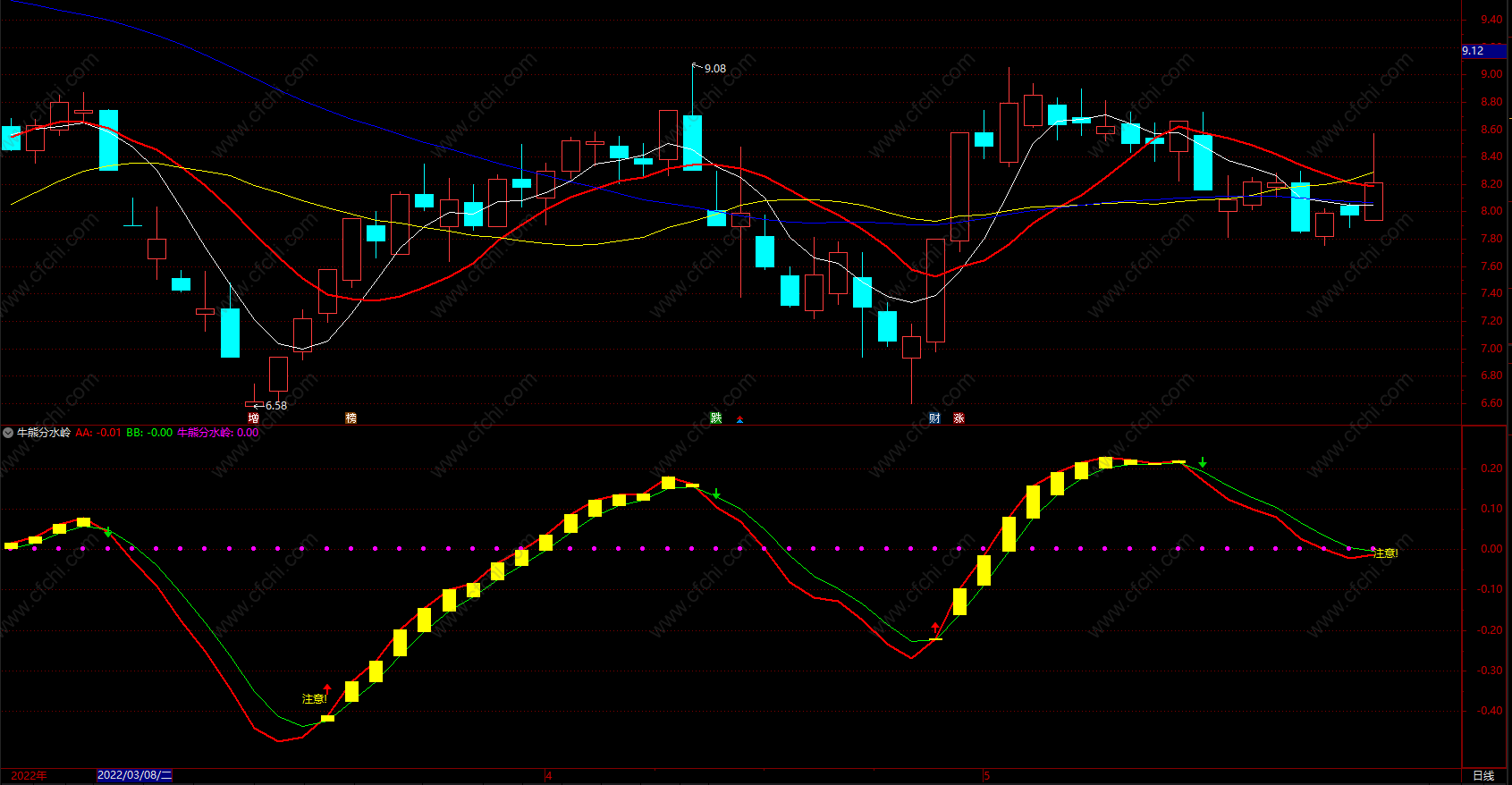Click the red up arrow at second indicator trough
Viewport: 1512px width, 785px height.
(x=935, y=628)
